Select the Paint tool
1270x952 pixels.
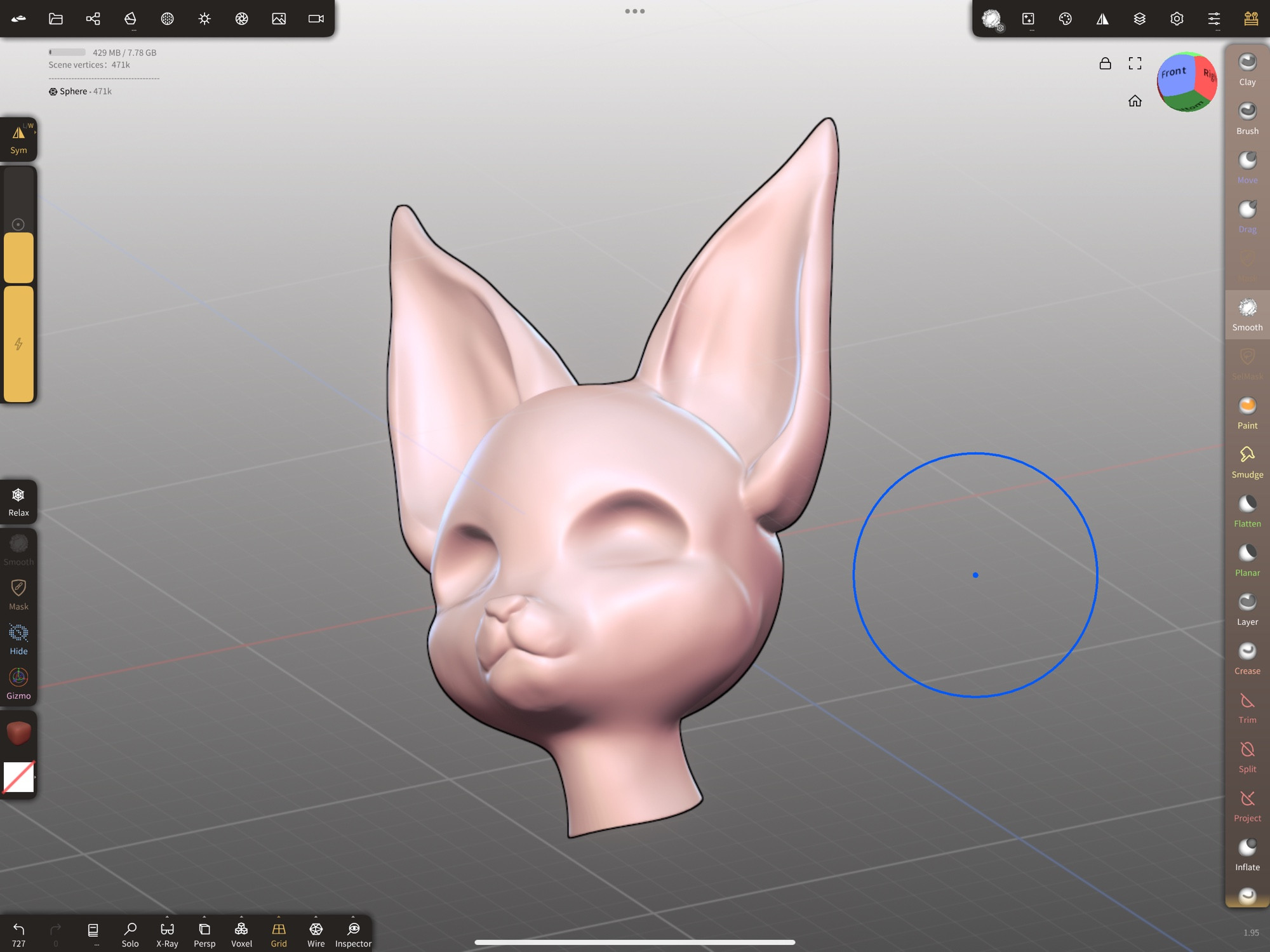pyautogui.click(x=1247, y=413)
